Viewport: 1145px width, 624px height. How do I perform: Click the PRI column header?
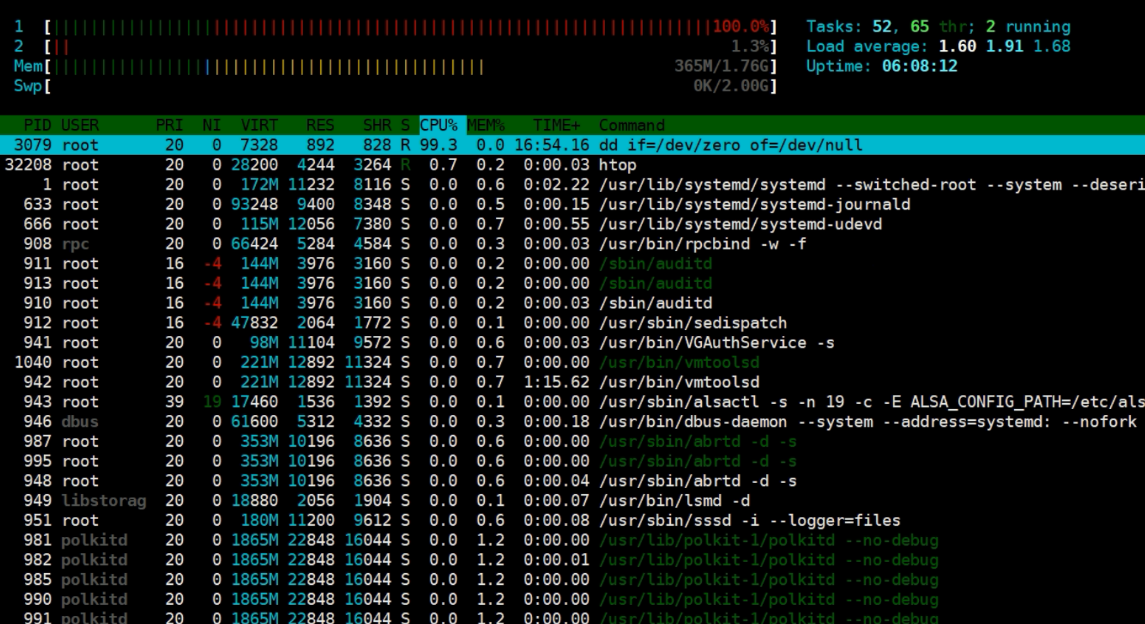169,125
